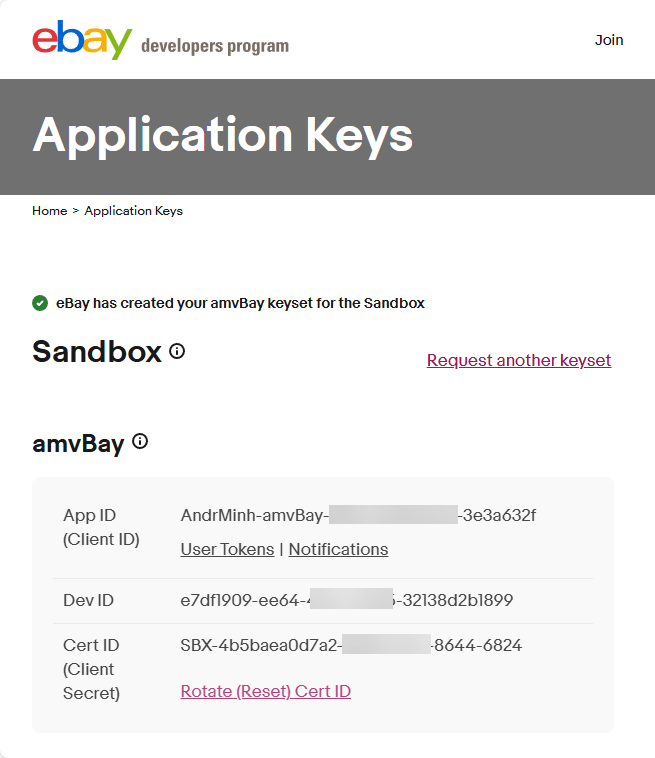655x758 pixels.
Task: Open User Tokens link
Action: [227, 549]
